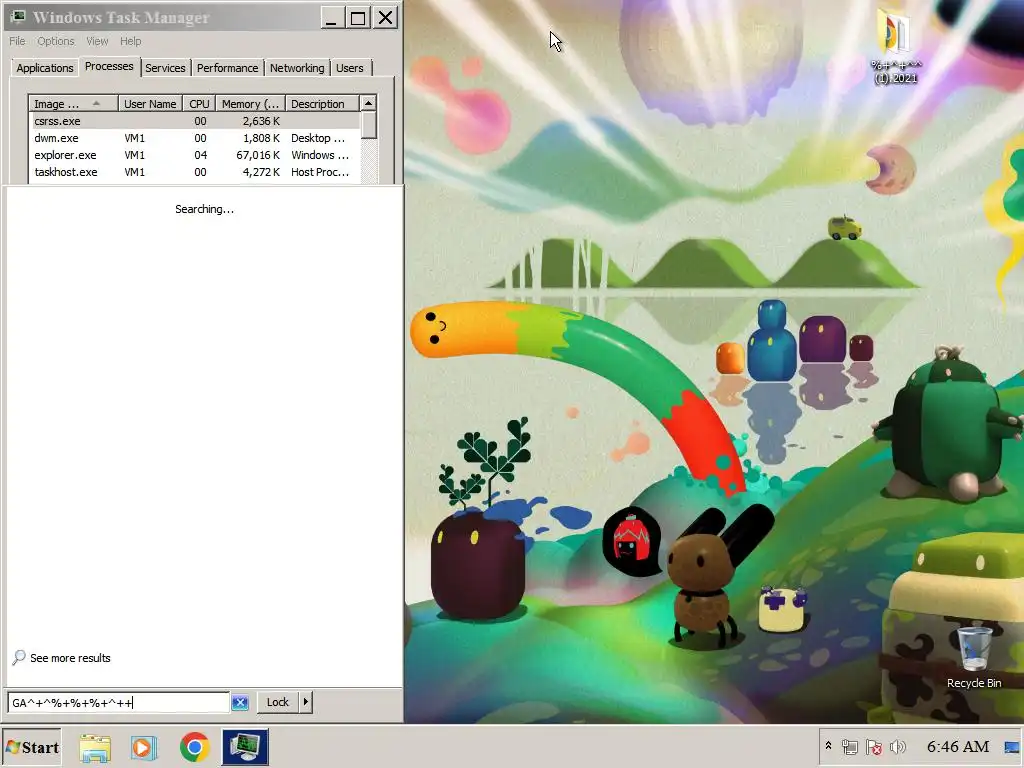Click the Start button
This screenshot has width=1024, height=768.
click(x=32, y=747)
